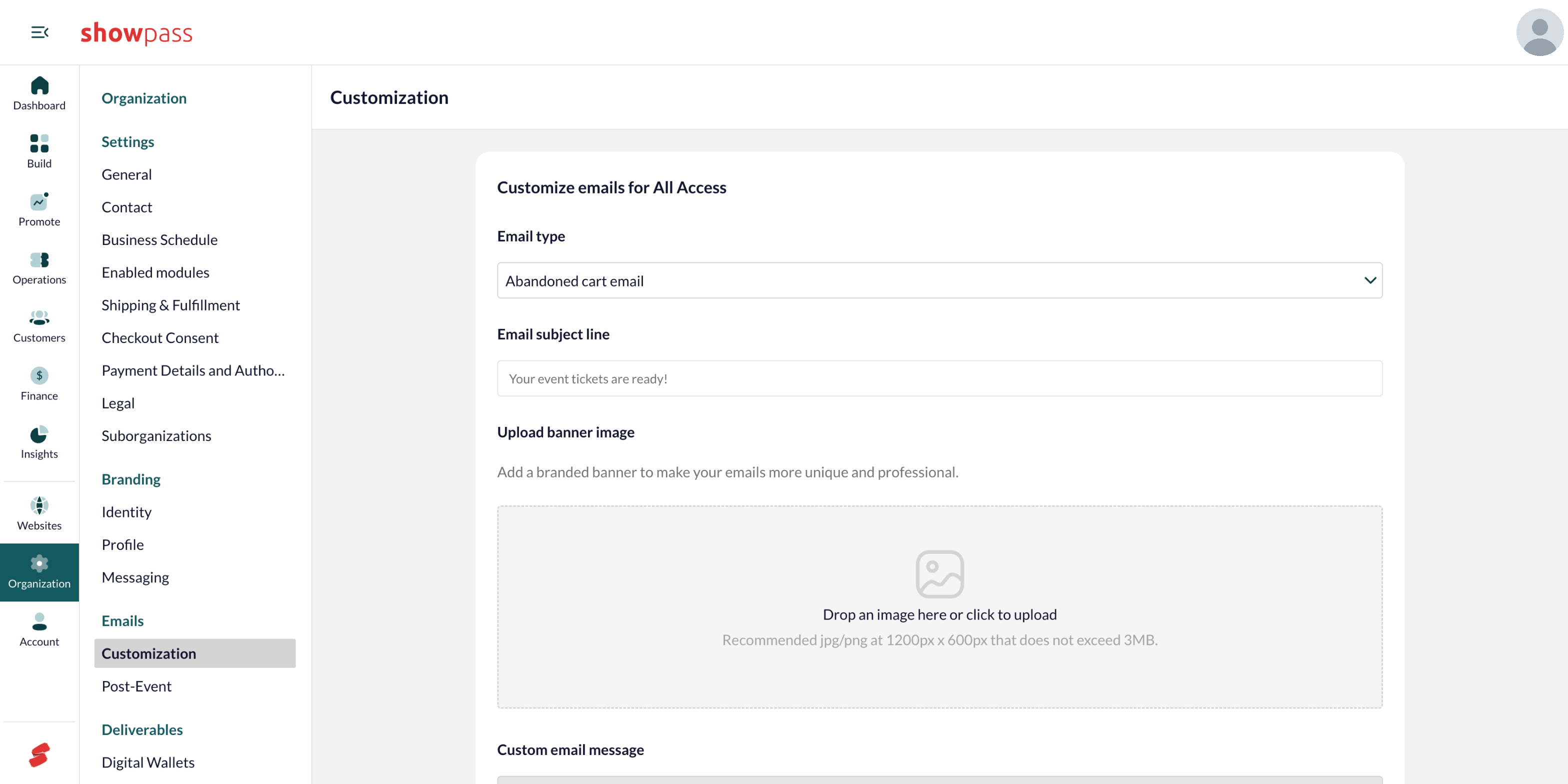The width and height of the screenshot is (1568, 784).
Task: Open Checkout Consent settings
Action: coord(160,338)
